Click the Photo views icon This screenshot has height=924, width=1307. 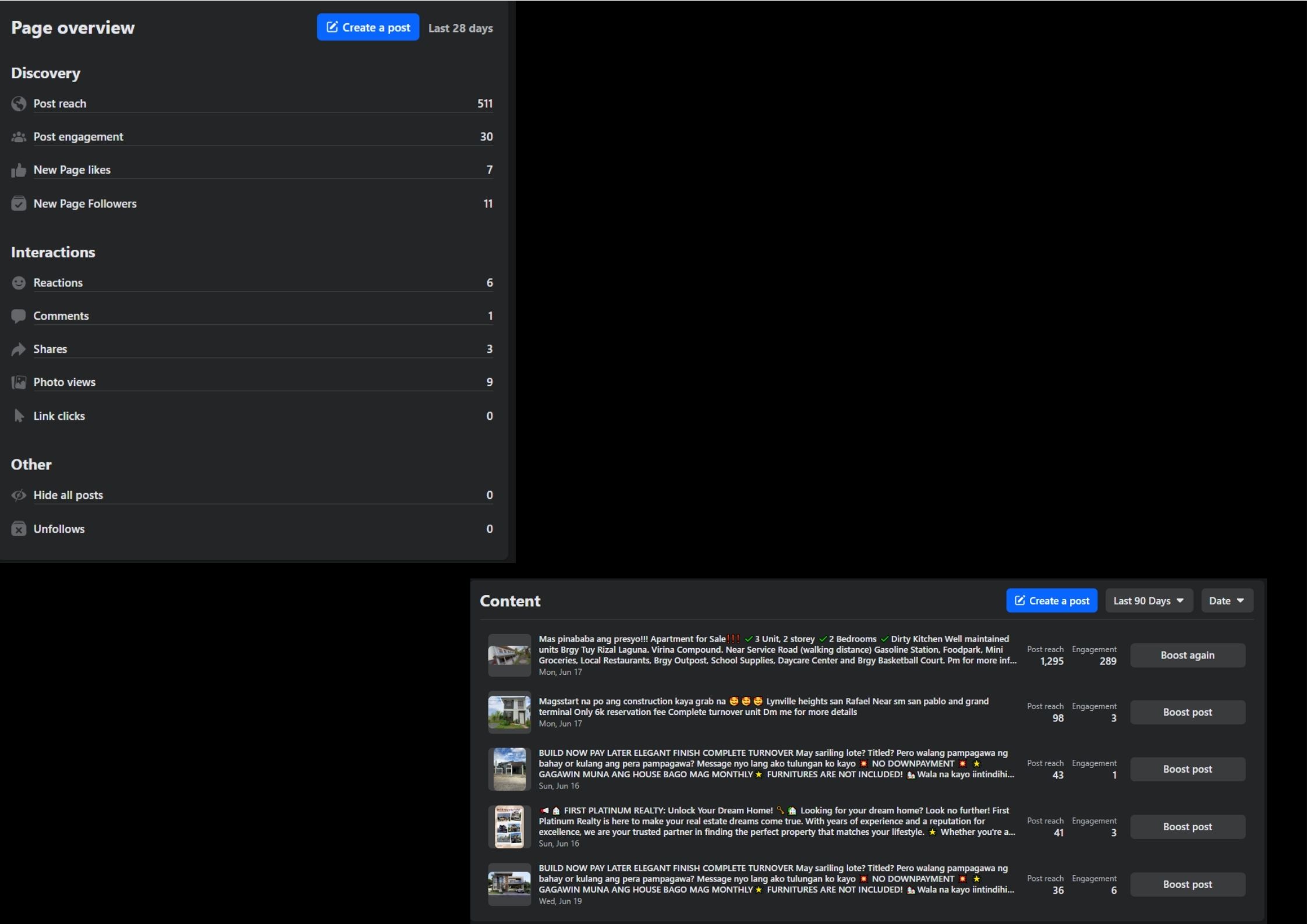click(x=19, y=383)
